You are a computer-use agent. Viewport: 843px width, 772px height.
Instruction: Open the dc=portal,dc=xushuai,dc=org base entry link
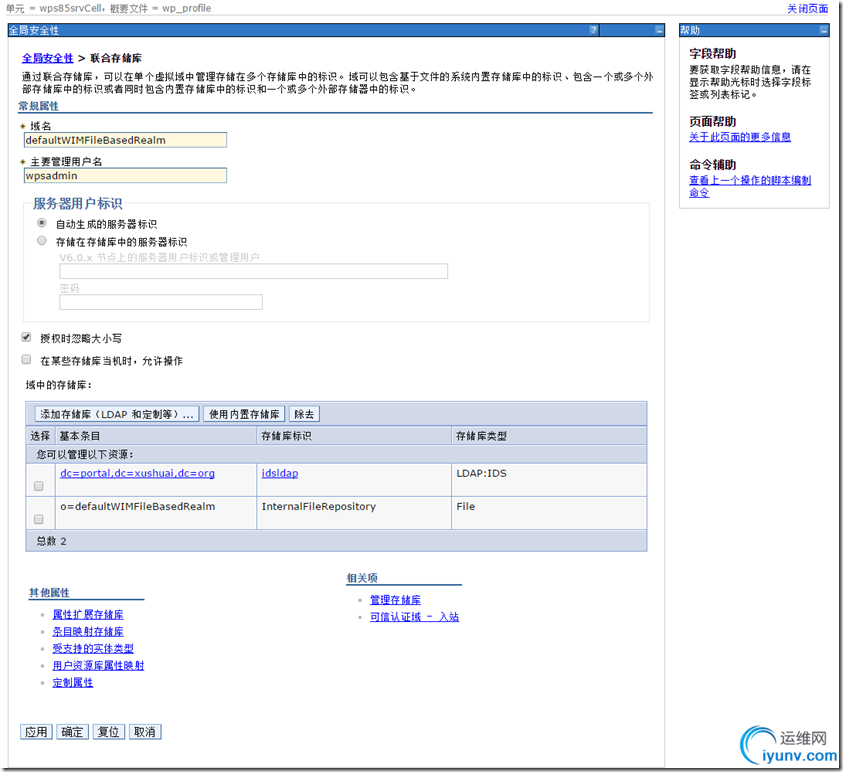(x=137, y=473)
